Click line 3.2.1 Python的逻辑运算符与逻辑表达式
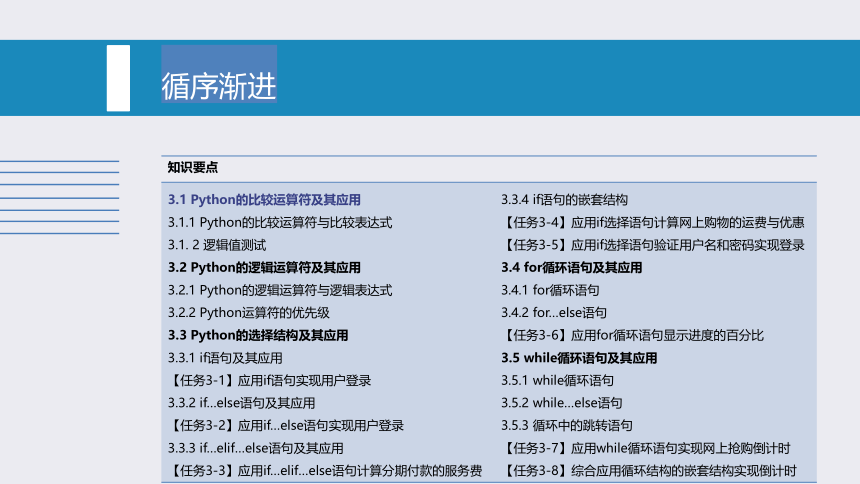This screenshot has width=860, height=484. coord(280,290)
